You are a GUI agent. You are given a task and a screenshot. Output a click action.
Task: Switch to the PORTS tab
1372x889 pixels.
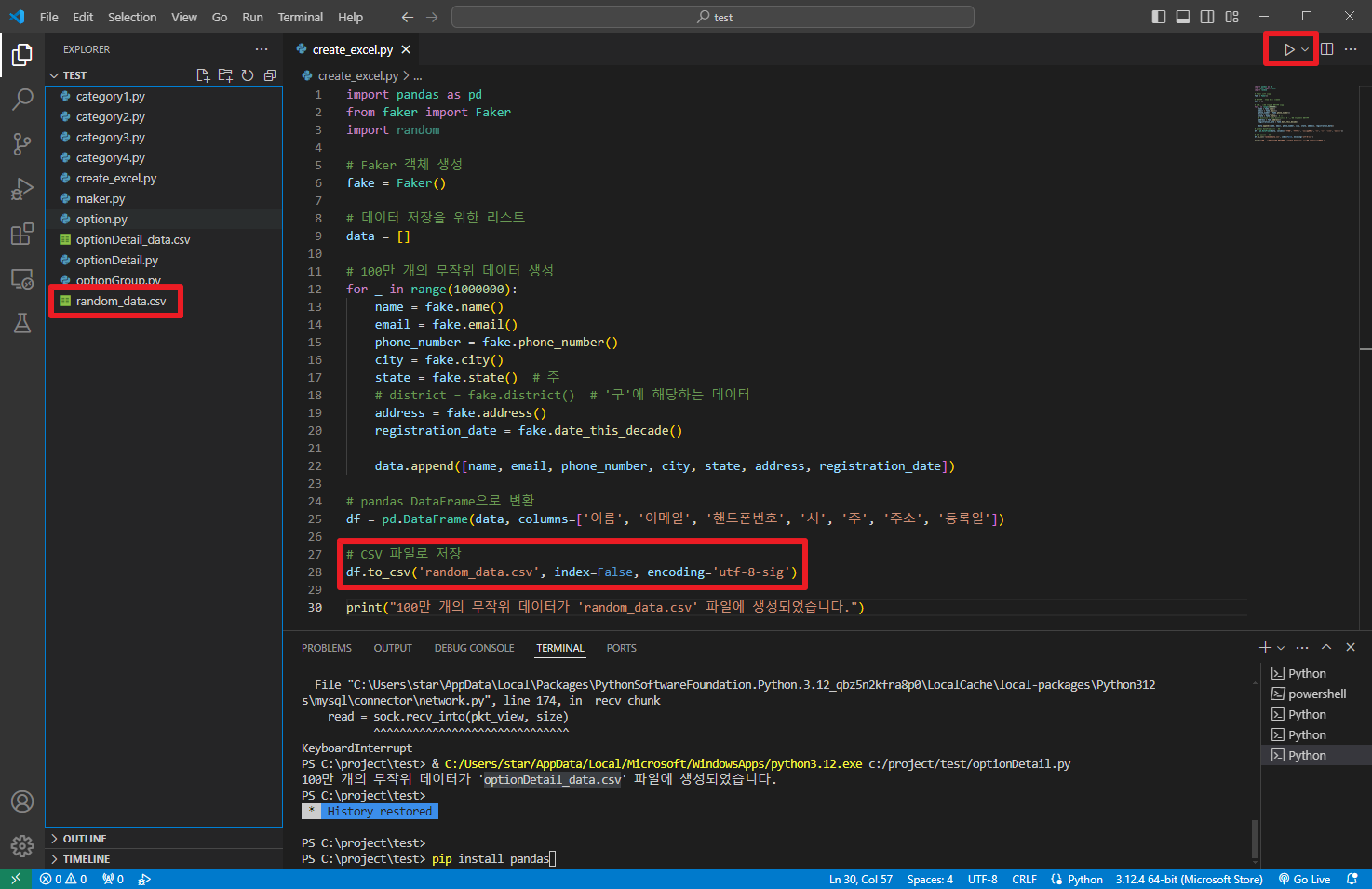621,648
